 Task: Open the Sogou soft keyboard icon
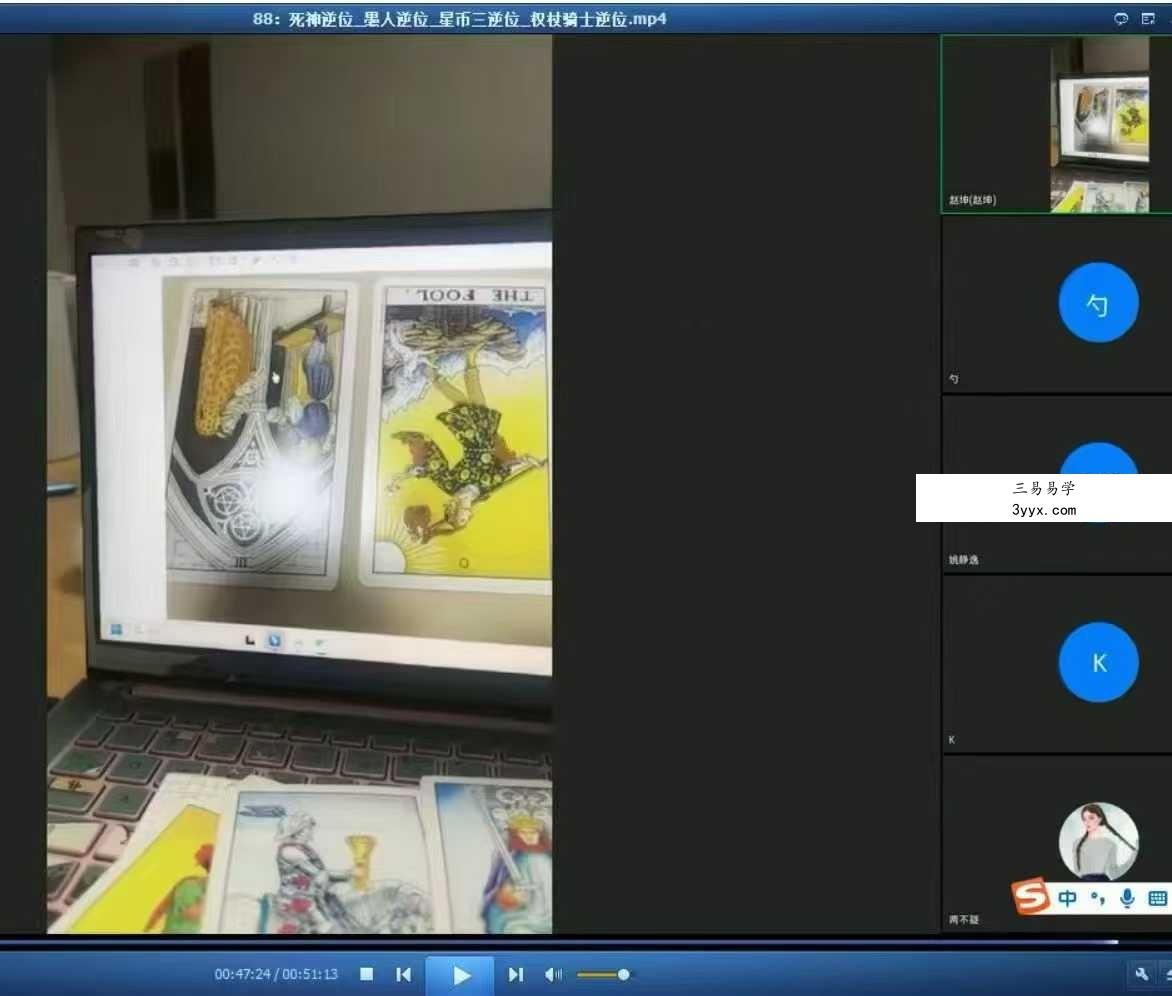(x=1157, y=898)
